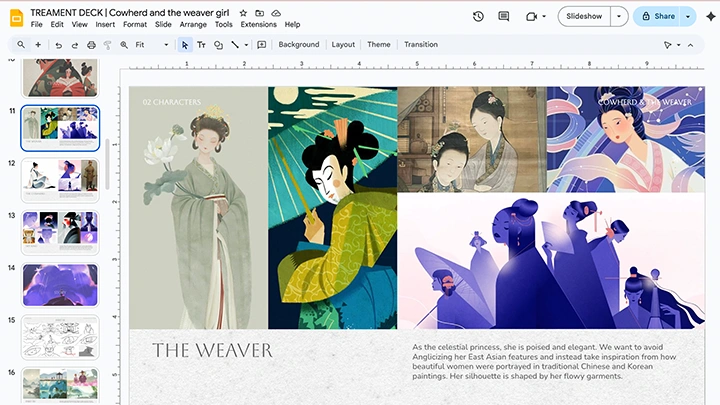The image size is (720, 405).
Task: Undo last action
Action: pos(58,45)
